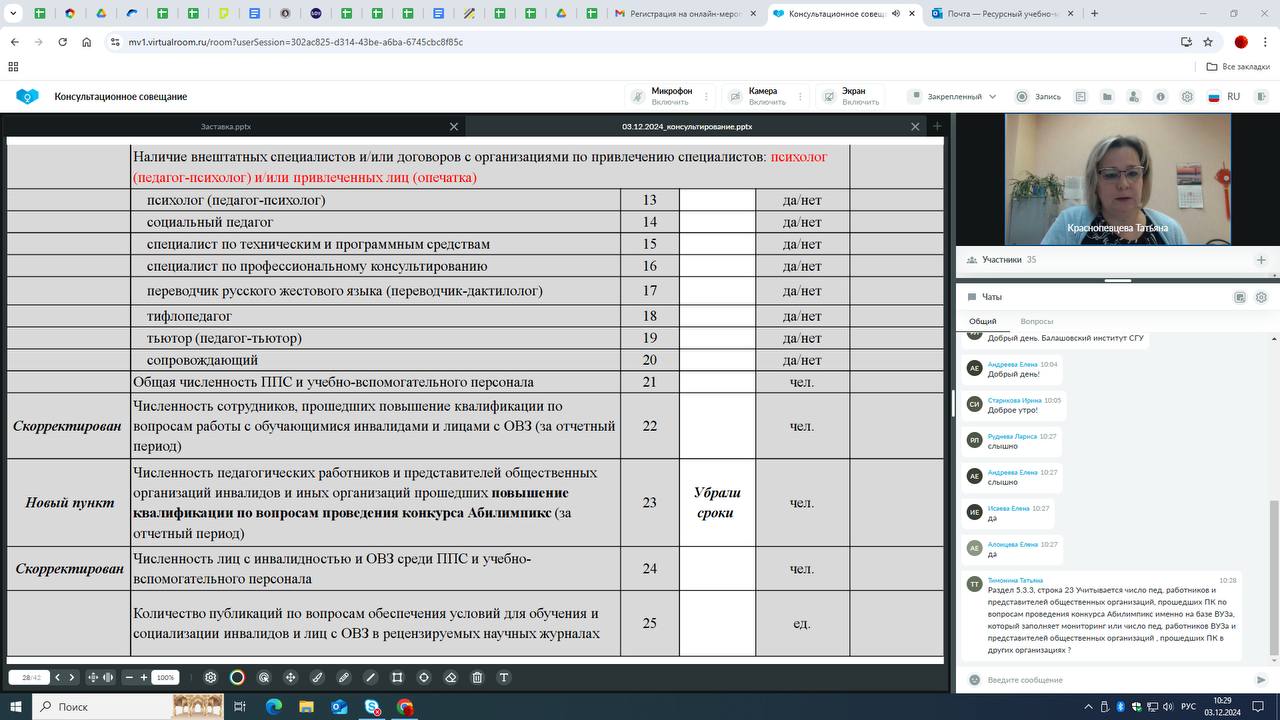
Task: Close the 03.12.2024_консультирование.pptx tab
Action: click(915, 127)
